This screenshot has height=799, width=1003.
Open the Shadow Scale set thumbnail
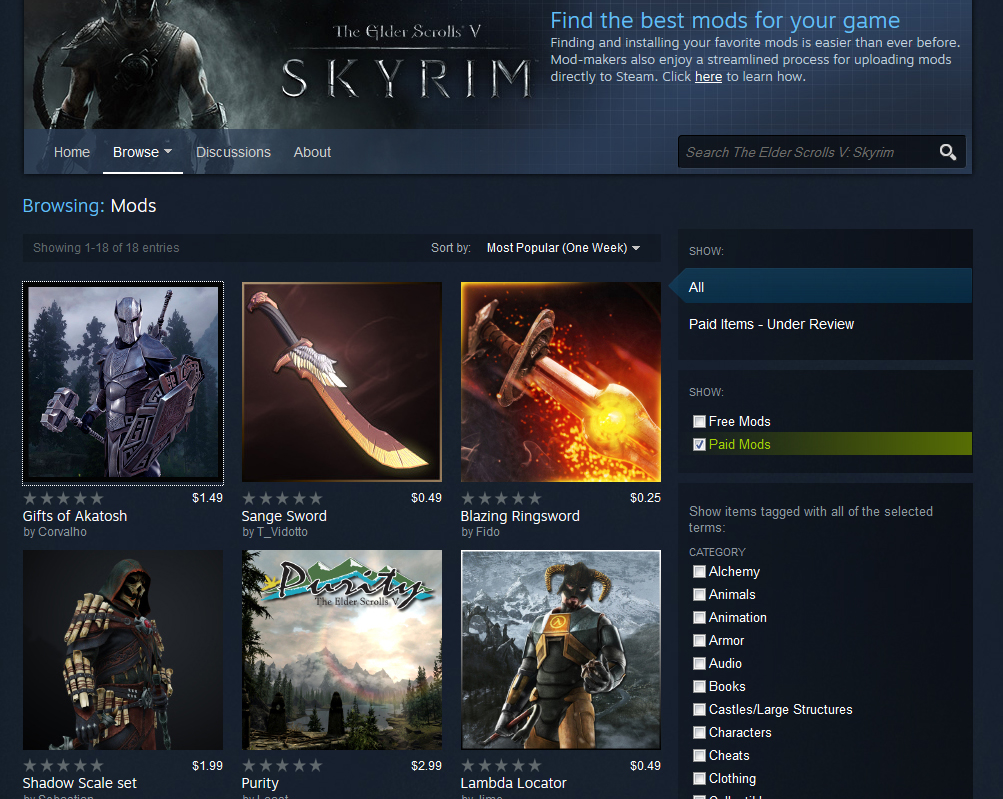click(x=123, y=649)
